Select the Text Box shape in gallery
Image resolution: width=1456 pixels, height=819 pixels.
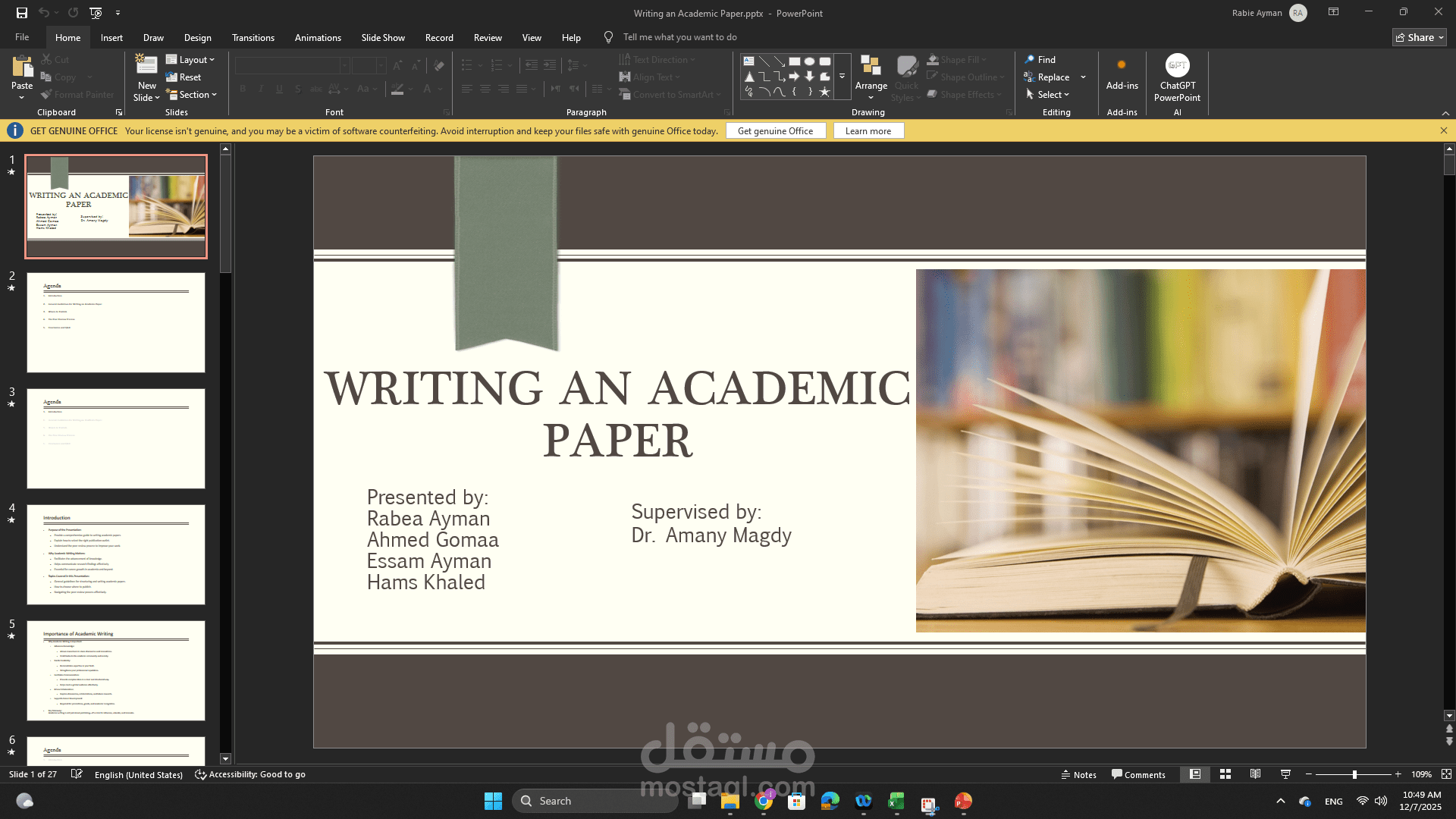point(748,61)
